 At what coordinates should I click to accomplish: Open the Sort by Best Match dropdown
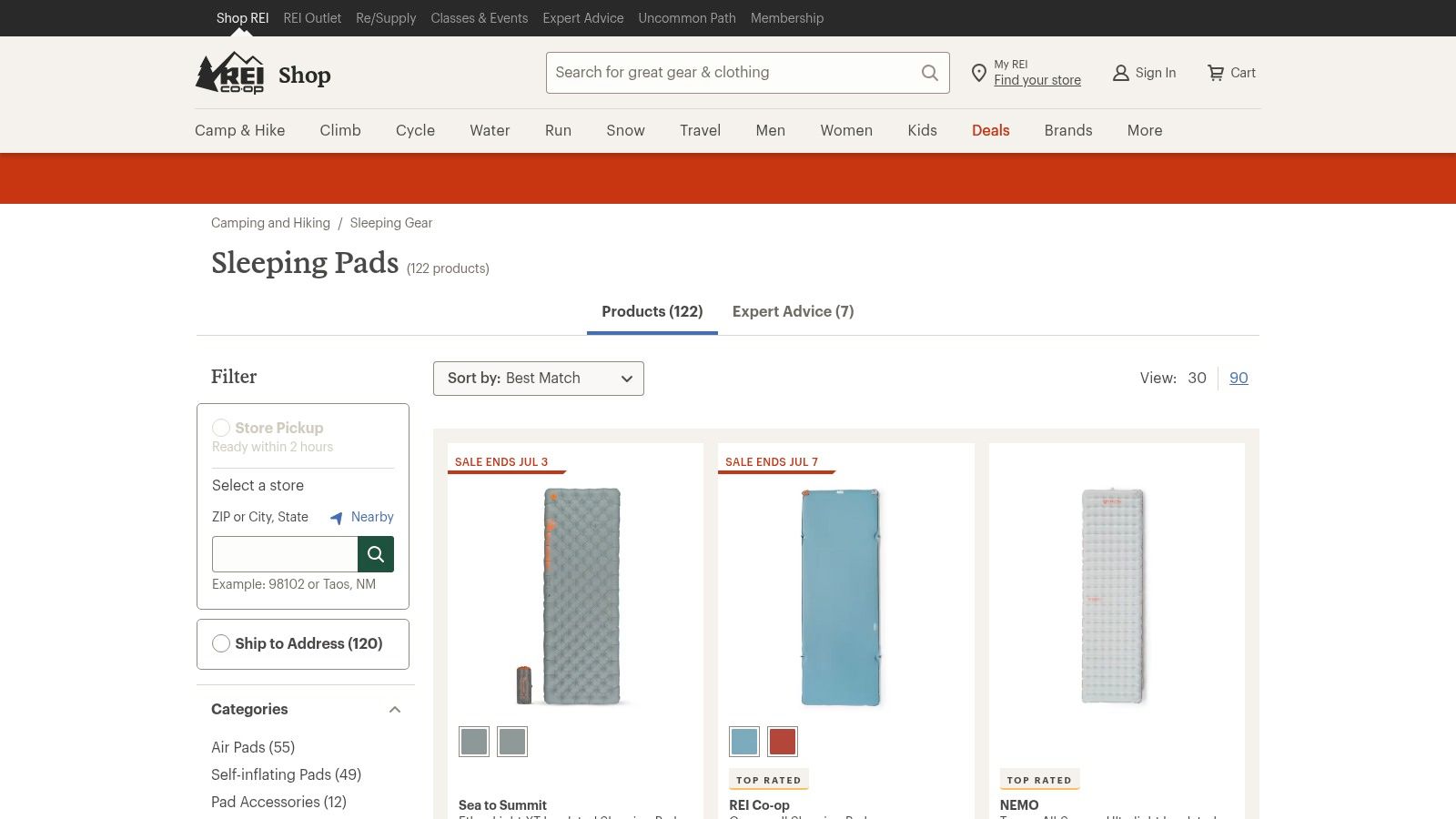tap(539, 379)
